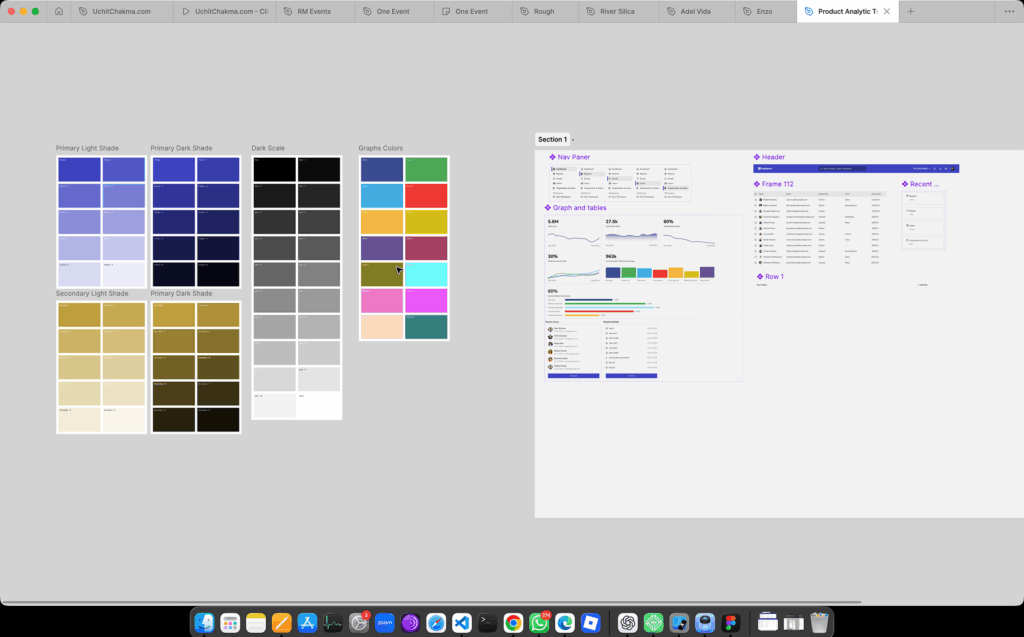Close the Product Analytic tab

coord(886,11)
